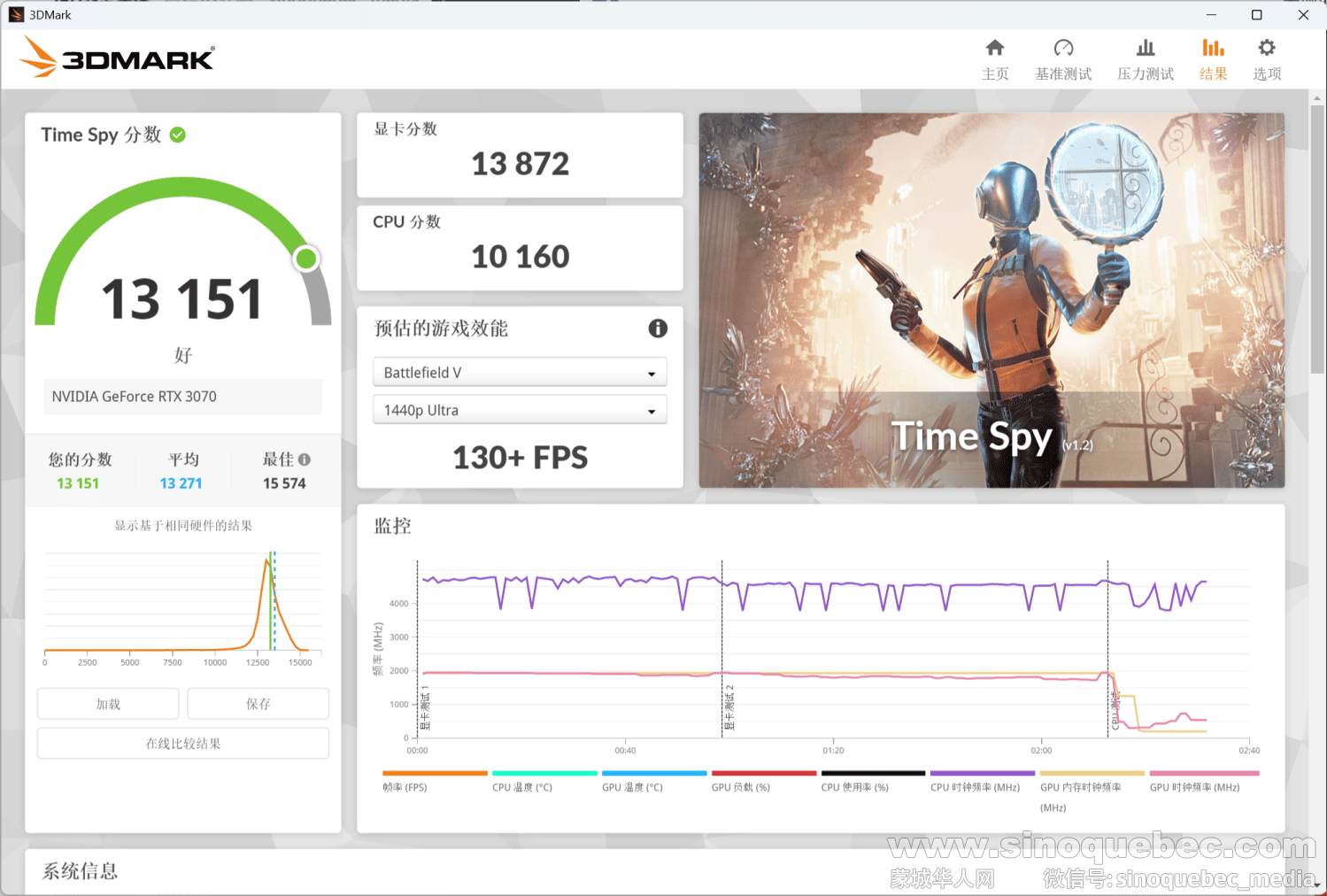Image resolution: width=1327 pixels, height=896 pixels.
Task: Open the 压力测试 stress test icon
Action: pos(1146,48)
